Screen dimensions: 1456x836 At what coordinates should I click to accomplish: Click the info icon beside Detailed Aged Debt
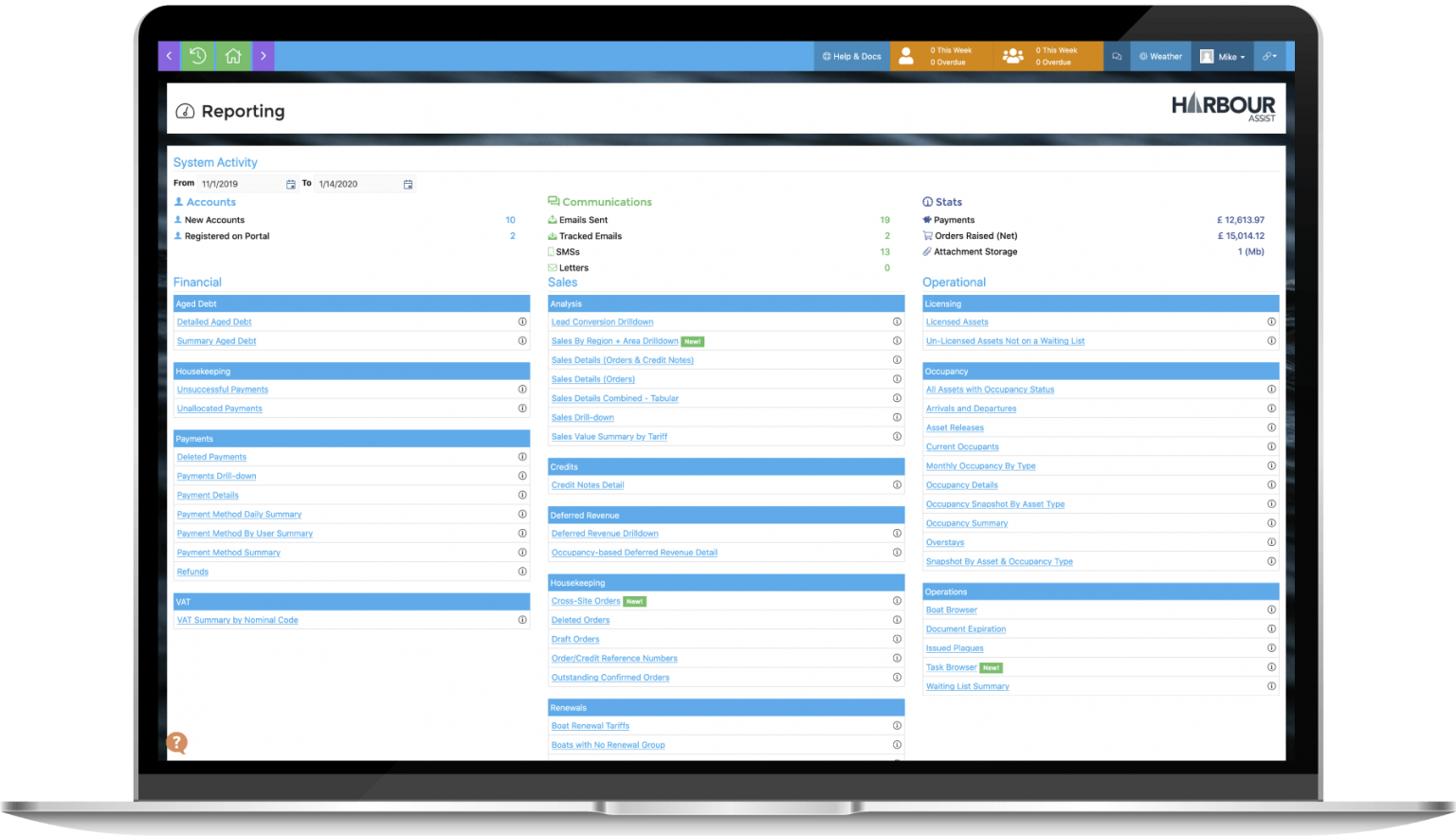coord(522,321)
